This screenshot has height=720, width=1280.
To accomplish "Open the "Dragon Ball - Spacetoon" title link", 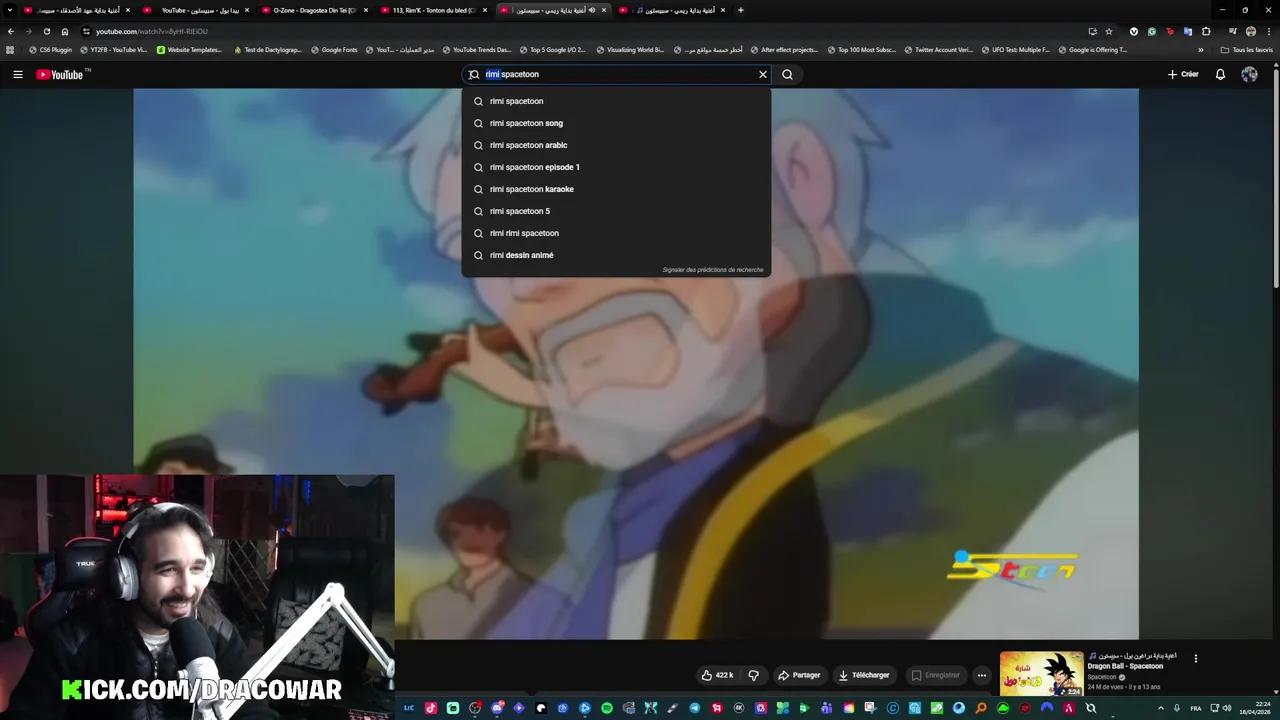I will click(x=1125, y=666).
